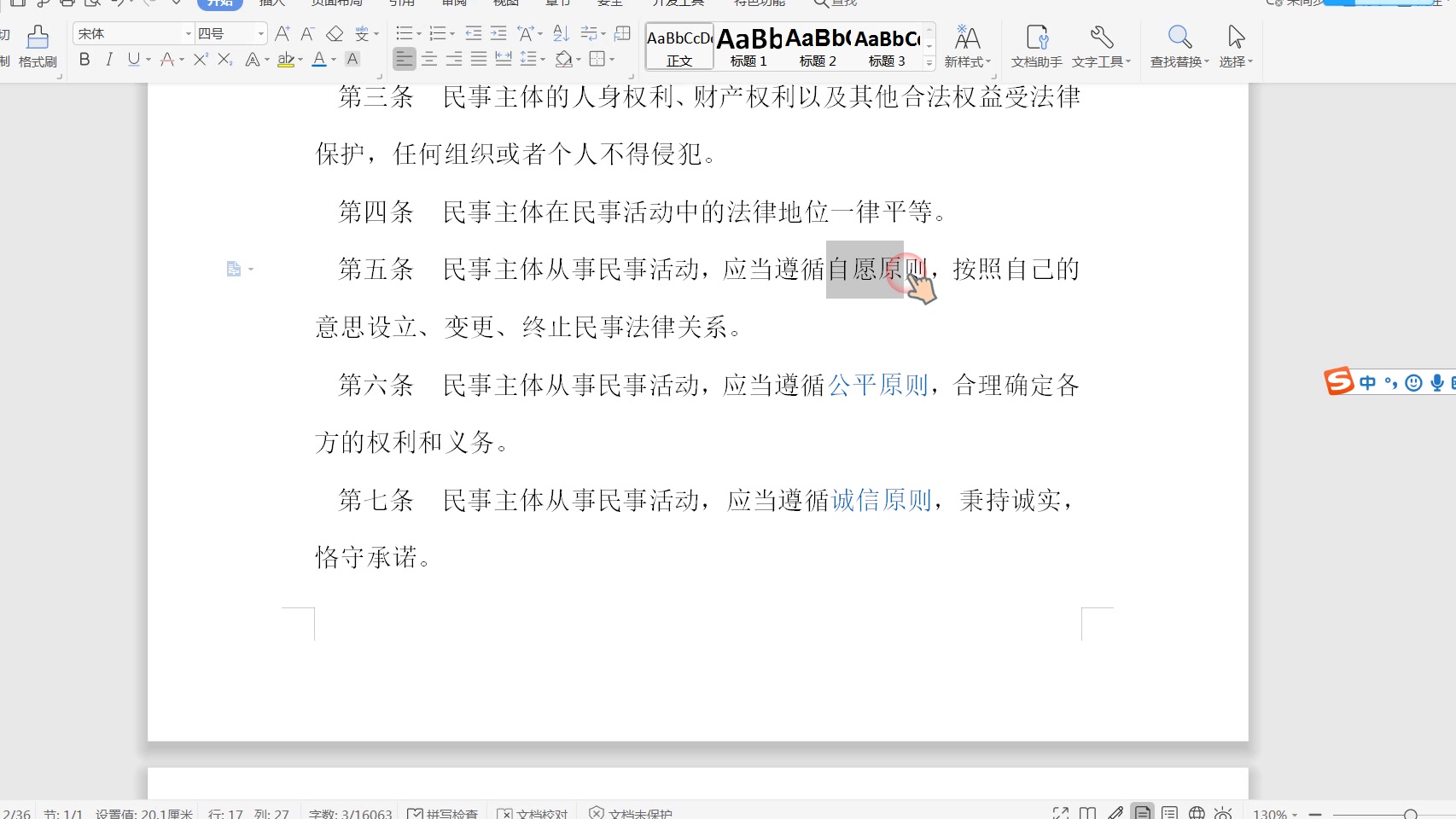This screenshot has height=819, width=1456.
Task: Click the 第四条 text in document
Action: tap(376, 212)
